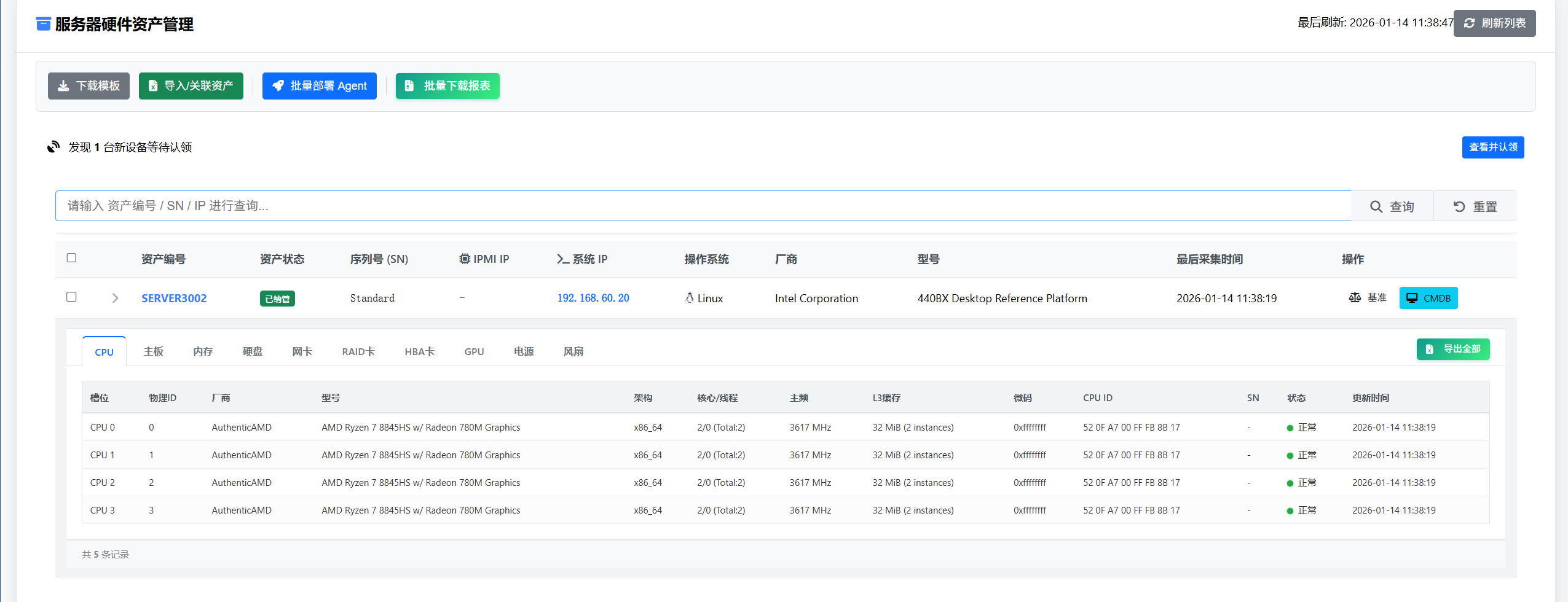The width and height of the screenshot is (1568, 602).
Task: Click the export all file icon
Action: click(1430, 349)
